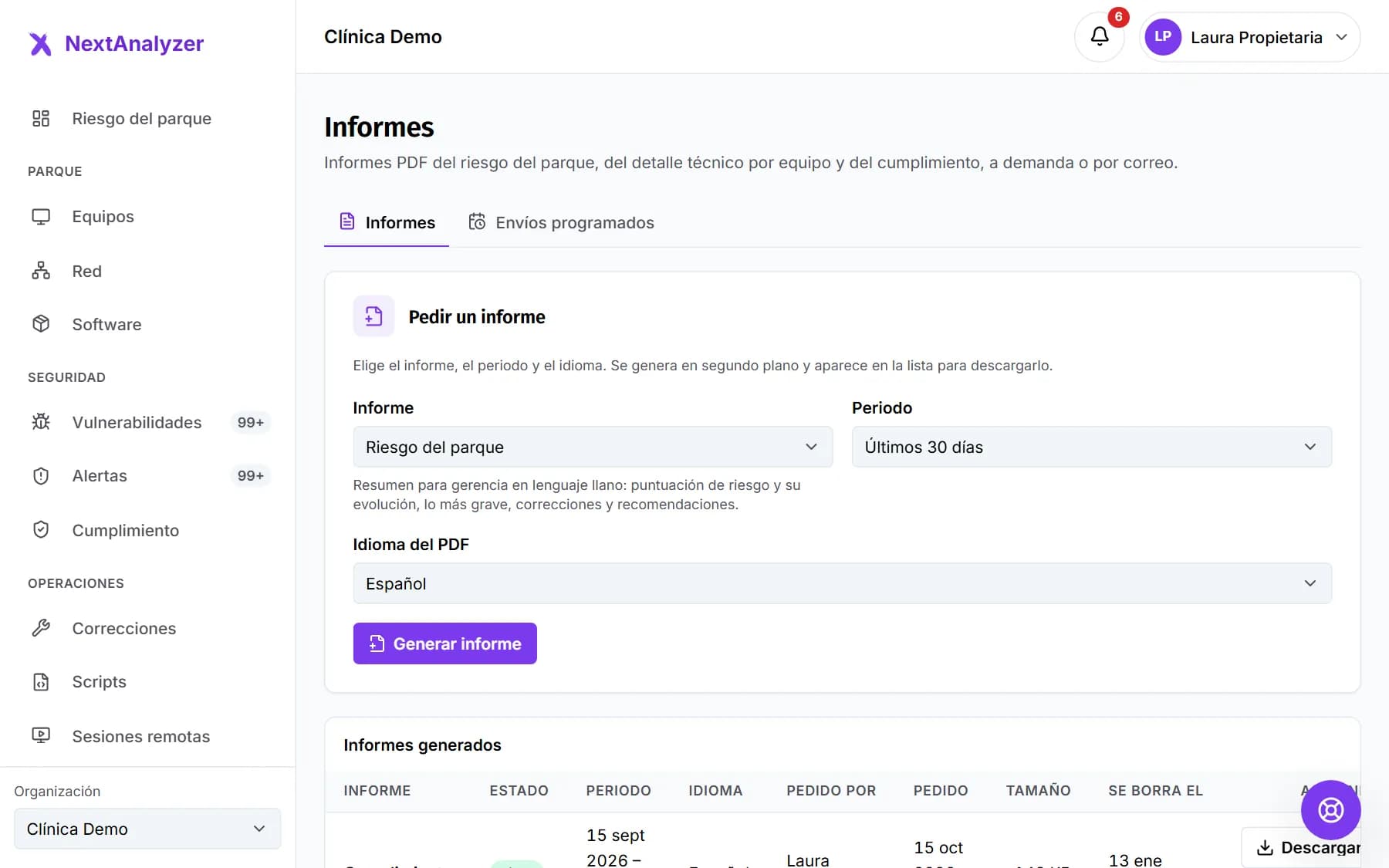The width and height of the screenshot is (1389, 868).
Task: Click the Generar informe button
Action: point(445,643)
